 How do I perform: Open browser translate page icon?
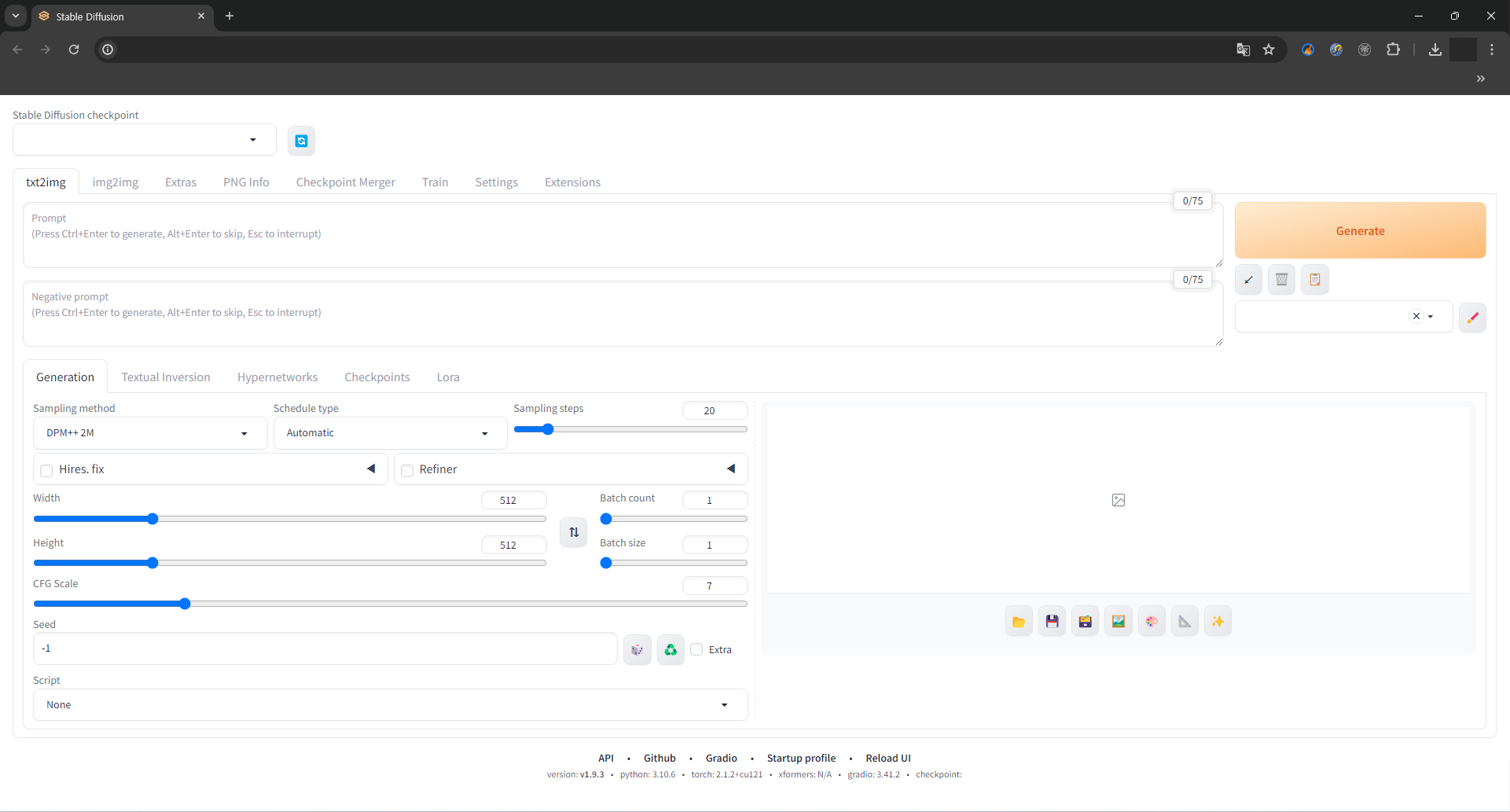coord(1243,50)
